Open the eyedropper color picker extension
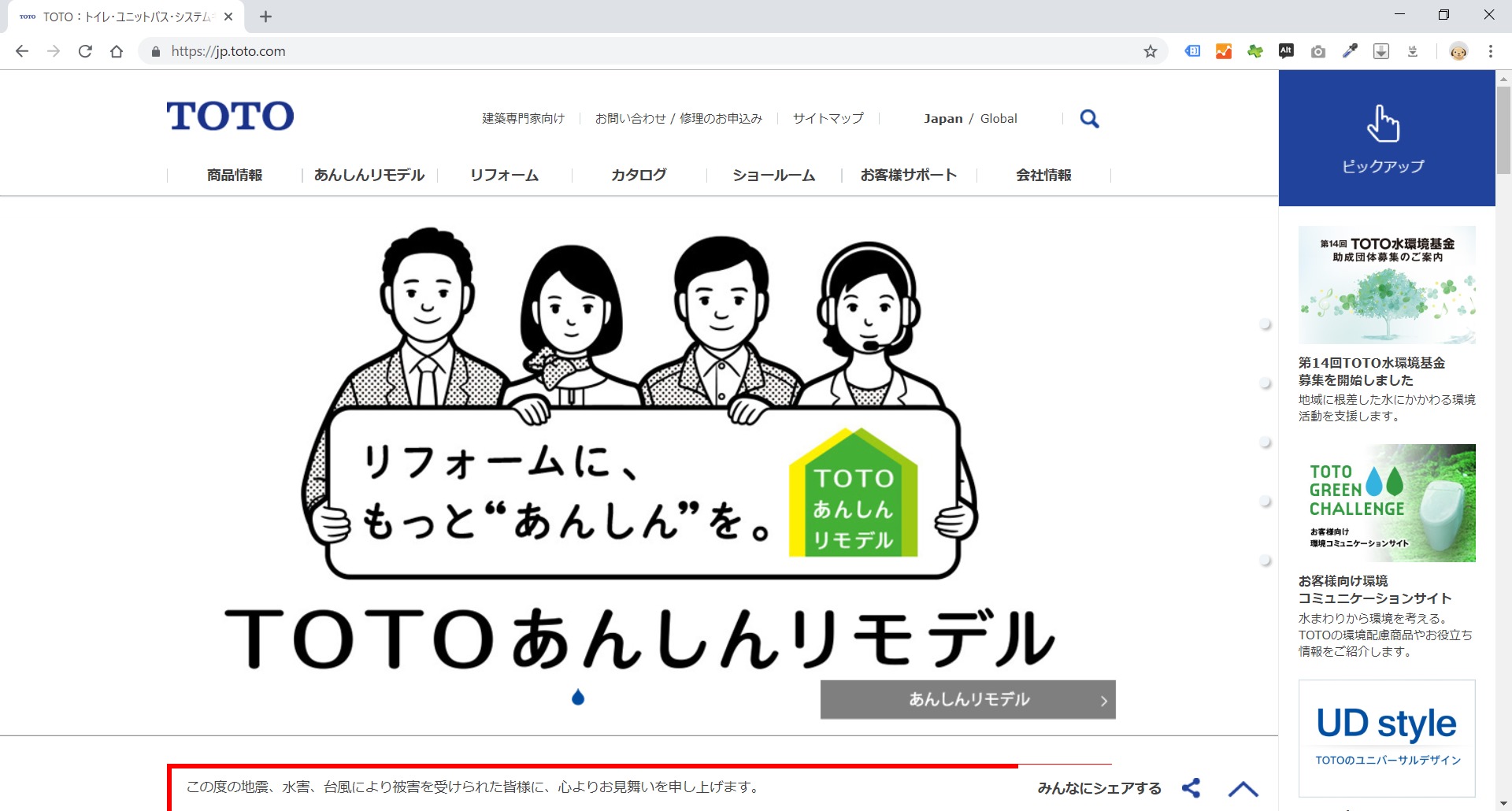This screenshot has height=811, width=1512. tap(1350, 51)
